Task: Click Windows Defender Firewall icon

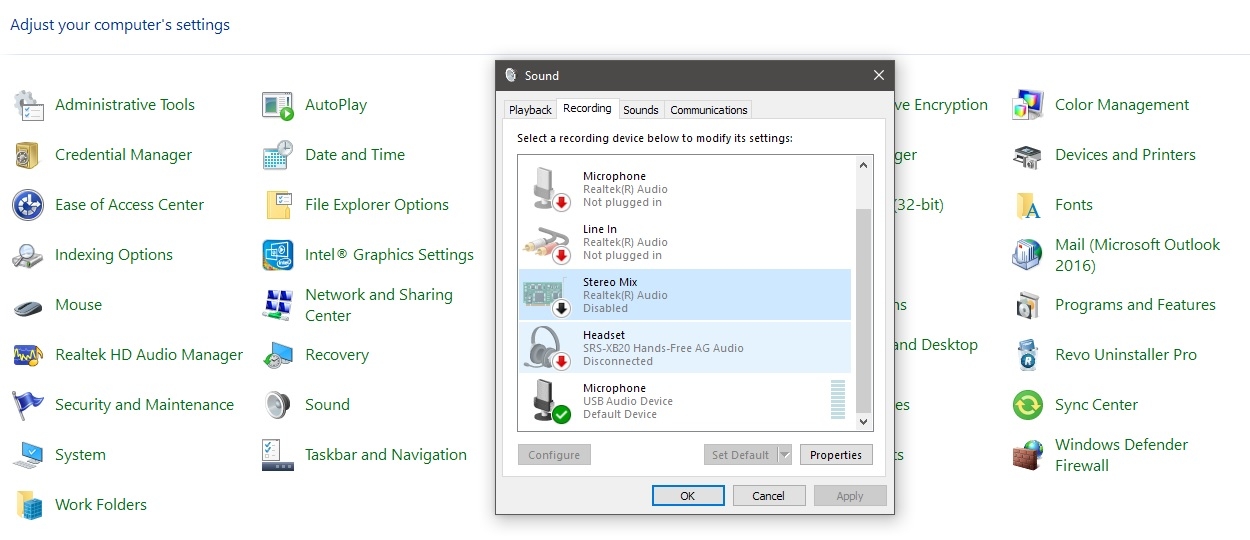Action: point(1028,455)
